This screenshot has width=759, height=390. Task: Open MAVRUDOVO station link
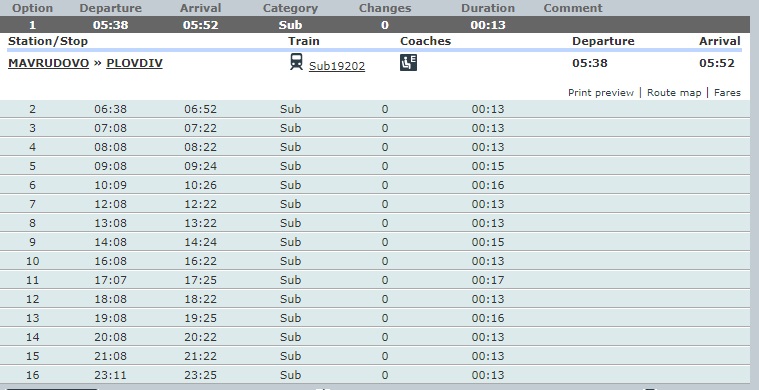point(48,63)
